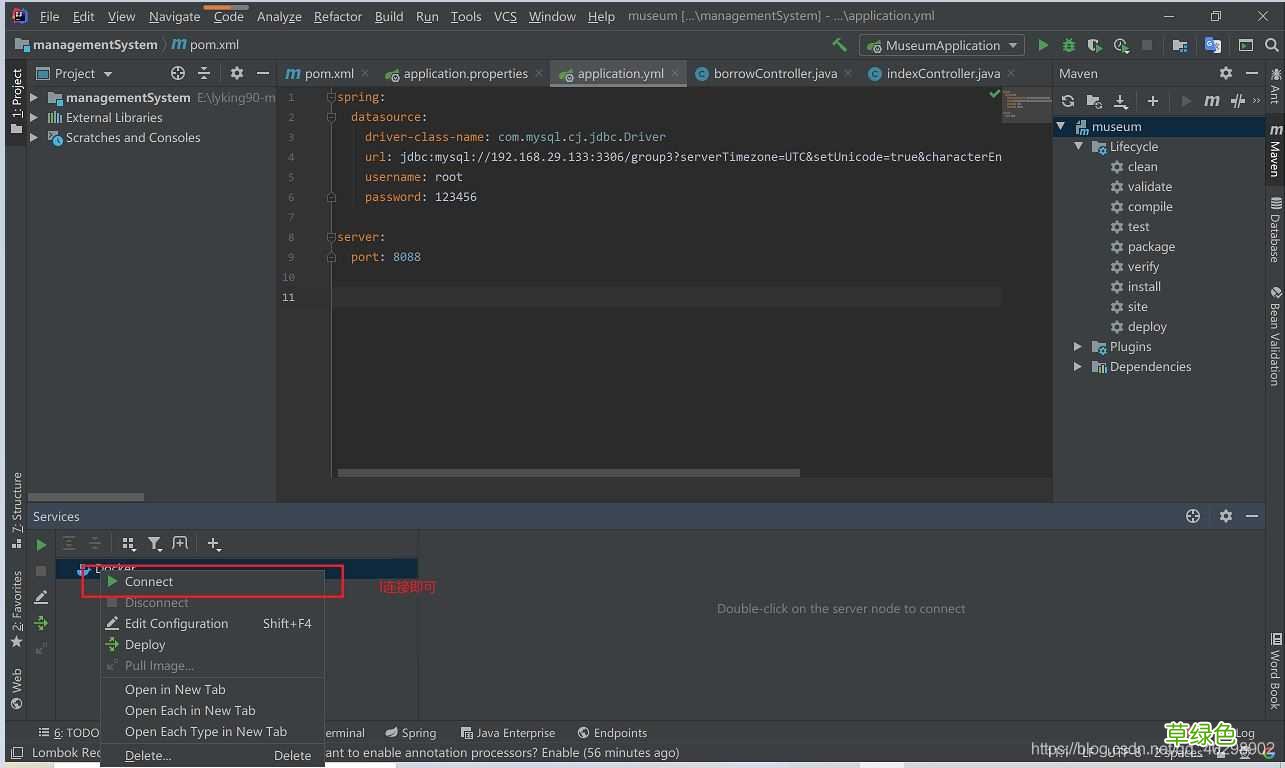
Task: Toggle the Database tool window stripe
Action: pos(1275,229)
